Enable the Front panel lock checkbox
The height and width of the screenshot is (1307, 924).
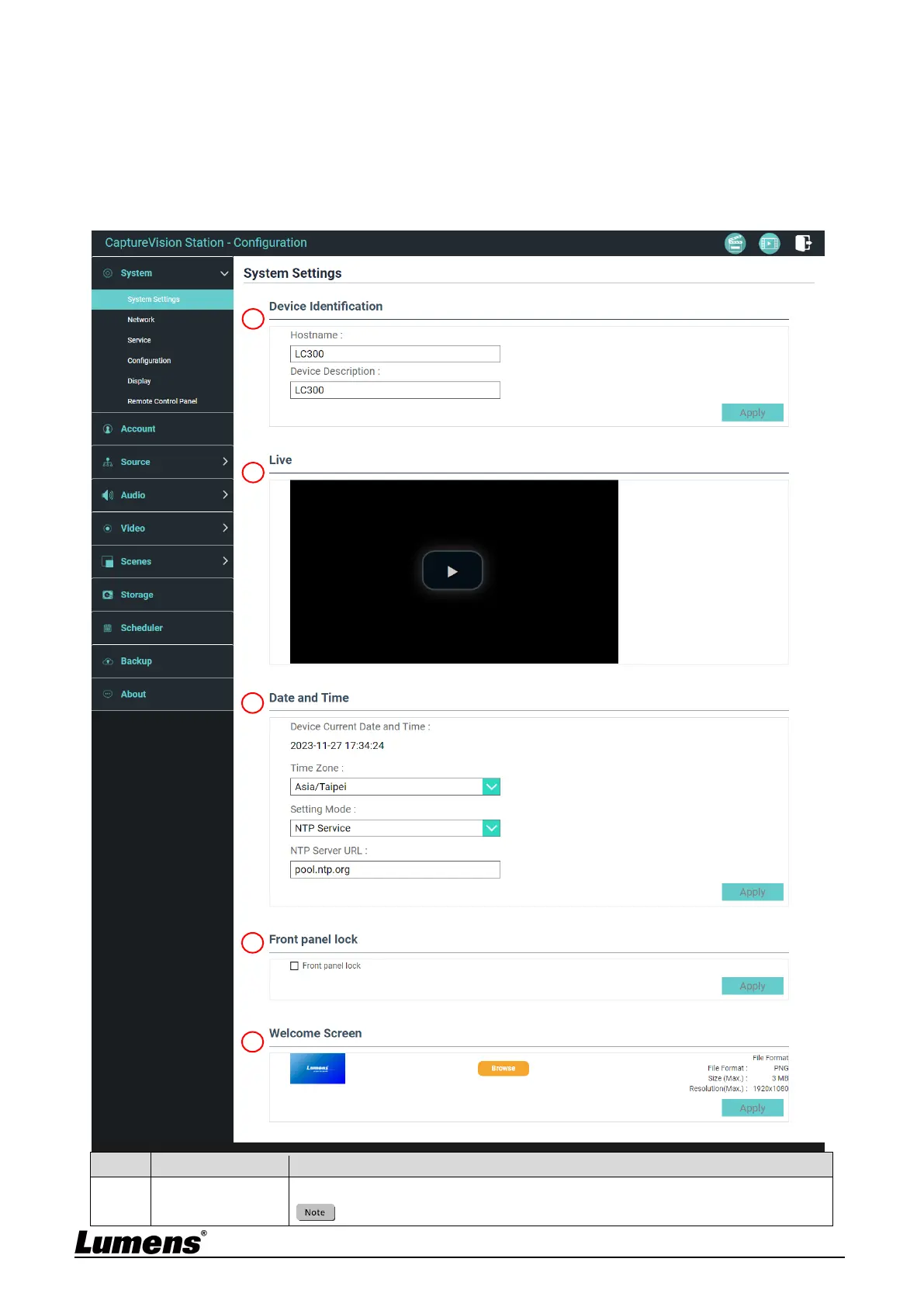click(295, 966)
